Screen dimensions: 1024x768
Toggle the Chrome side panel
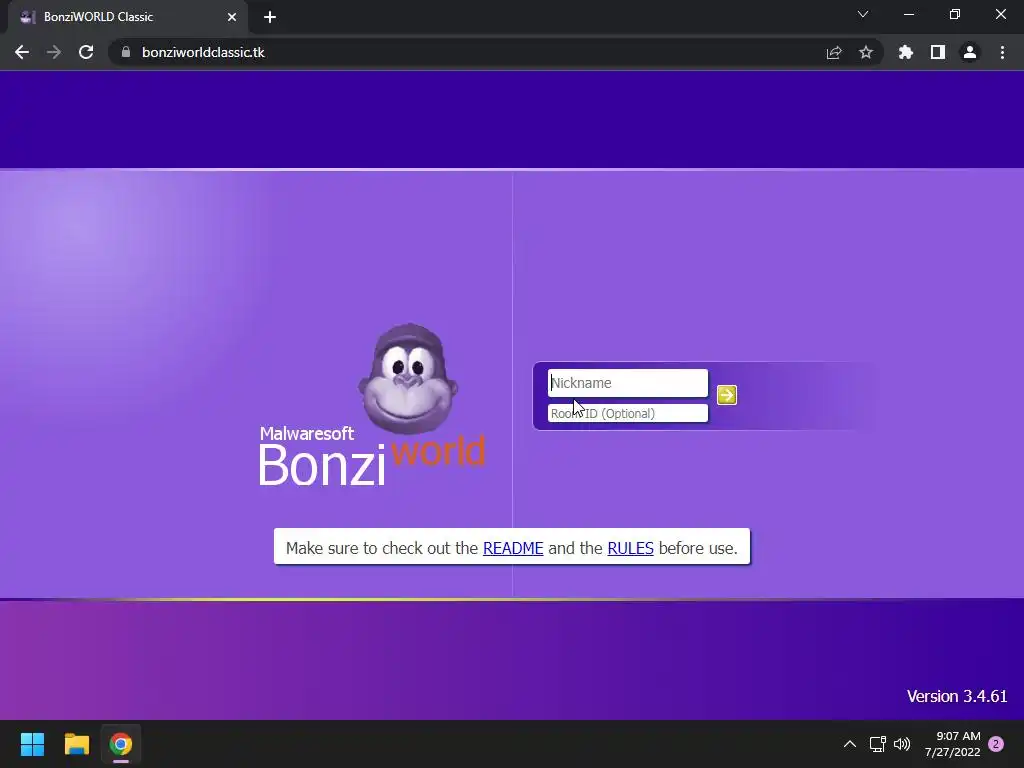click(938, 52)
